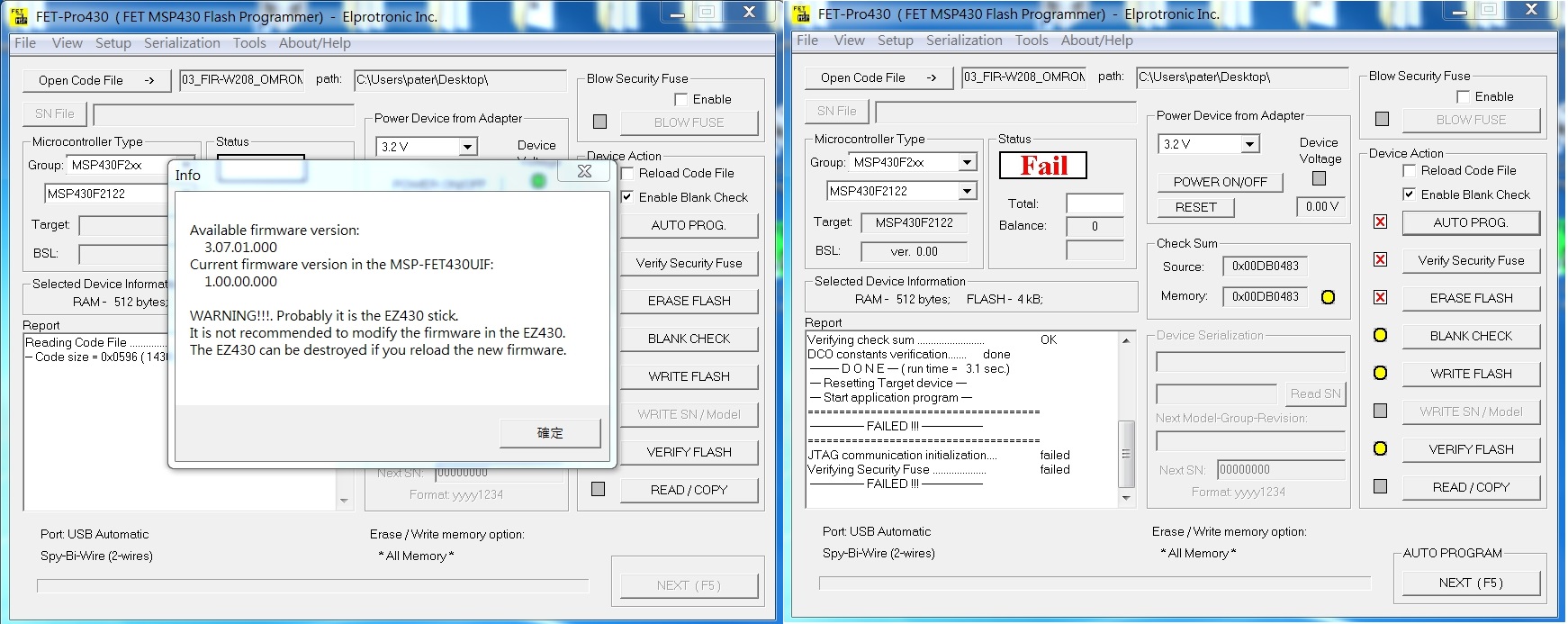
Task: Click FET-Pro430 app icon in right window title bar
Action: click(x=801, y=14)
